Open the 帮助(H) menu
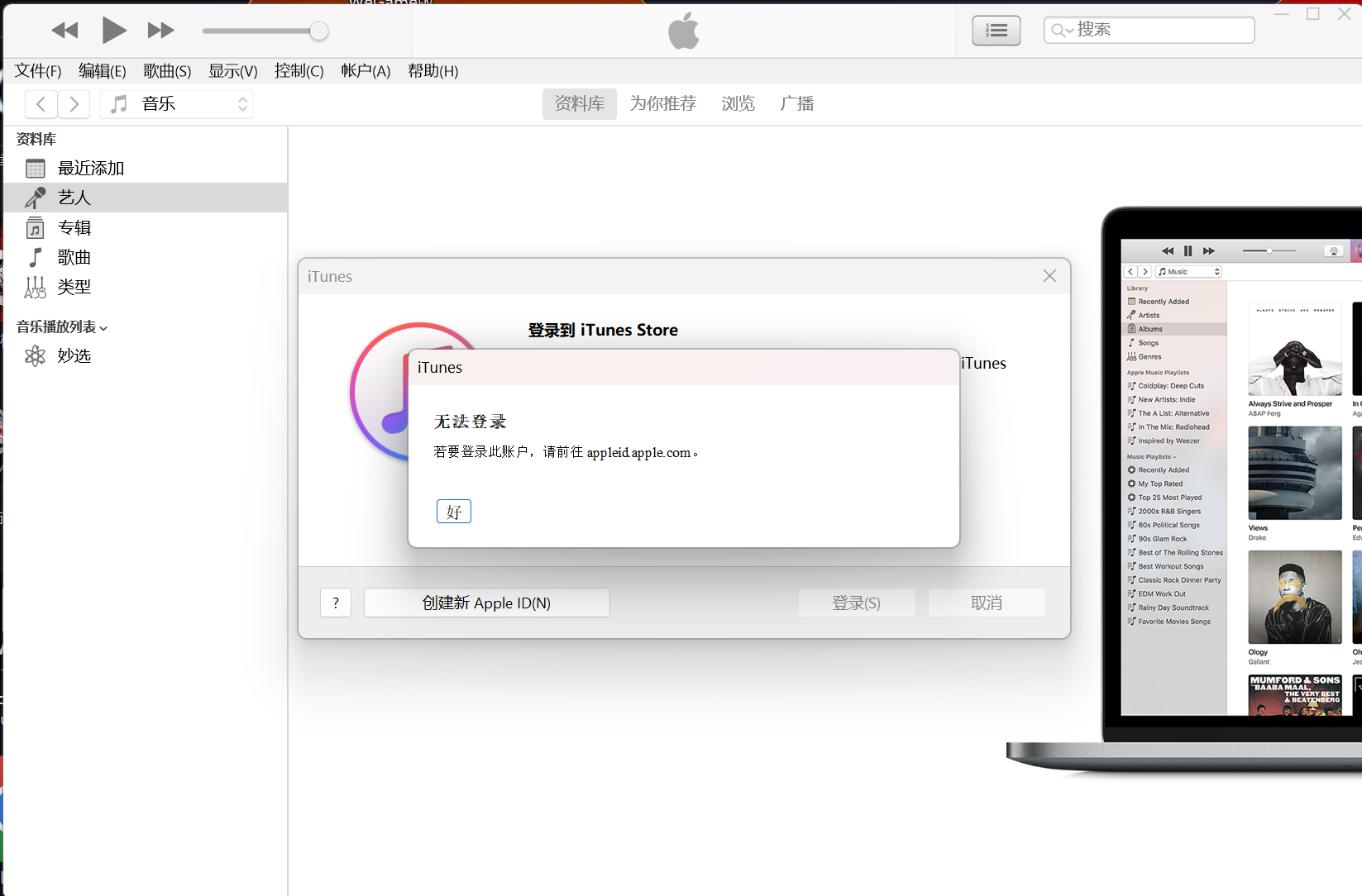Screen dimensions: 1362x896 coord(433,71)
